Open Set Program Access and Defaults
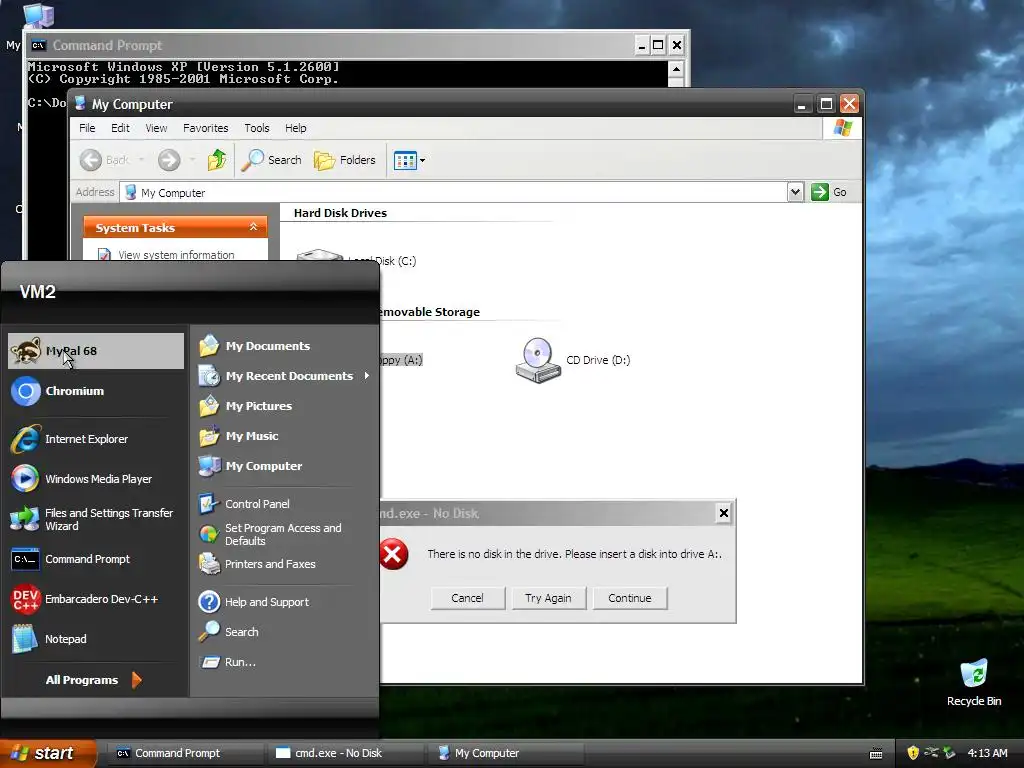1024x768 pixels. click(284, 534)
